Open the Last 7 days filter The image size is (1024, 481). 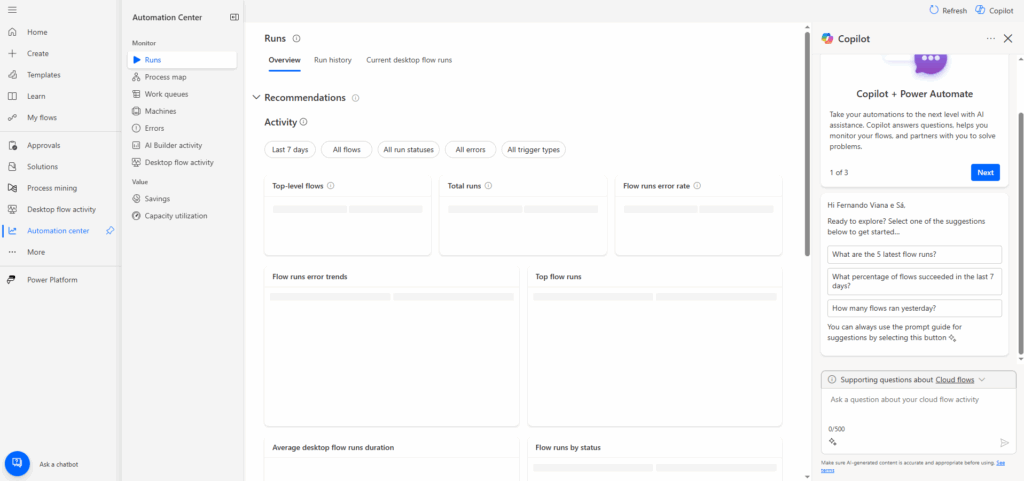[290, 150]
